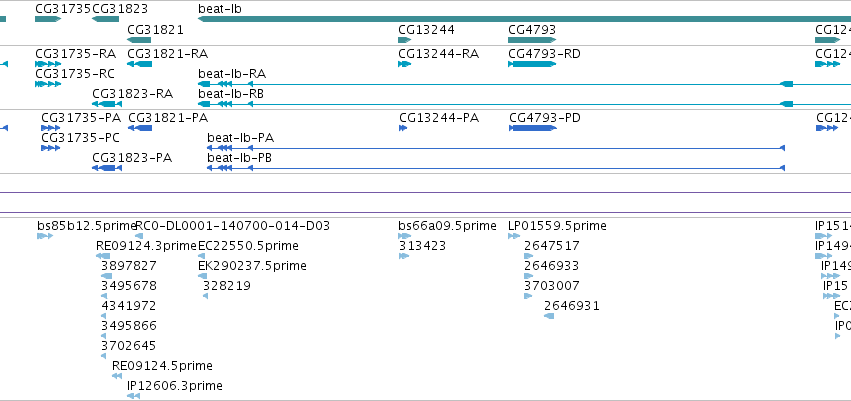Open the RC0-DL0001-140700-014-D03 label
851x401 pixels.
point(232,226)
